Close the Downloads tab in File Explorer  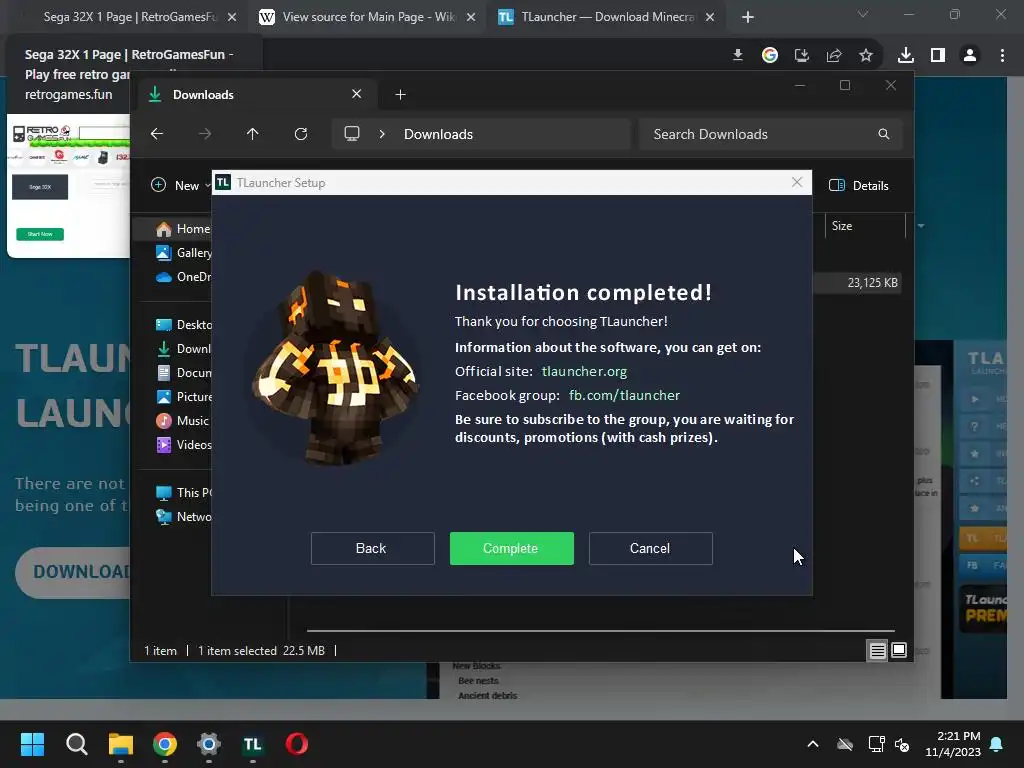pyautogui.click(x=357, y=94)
